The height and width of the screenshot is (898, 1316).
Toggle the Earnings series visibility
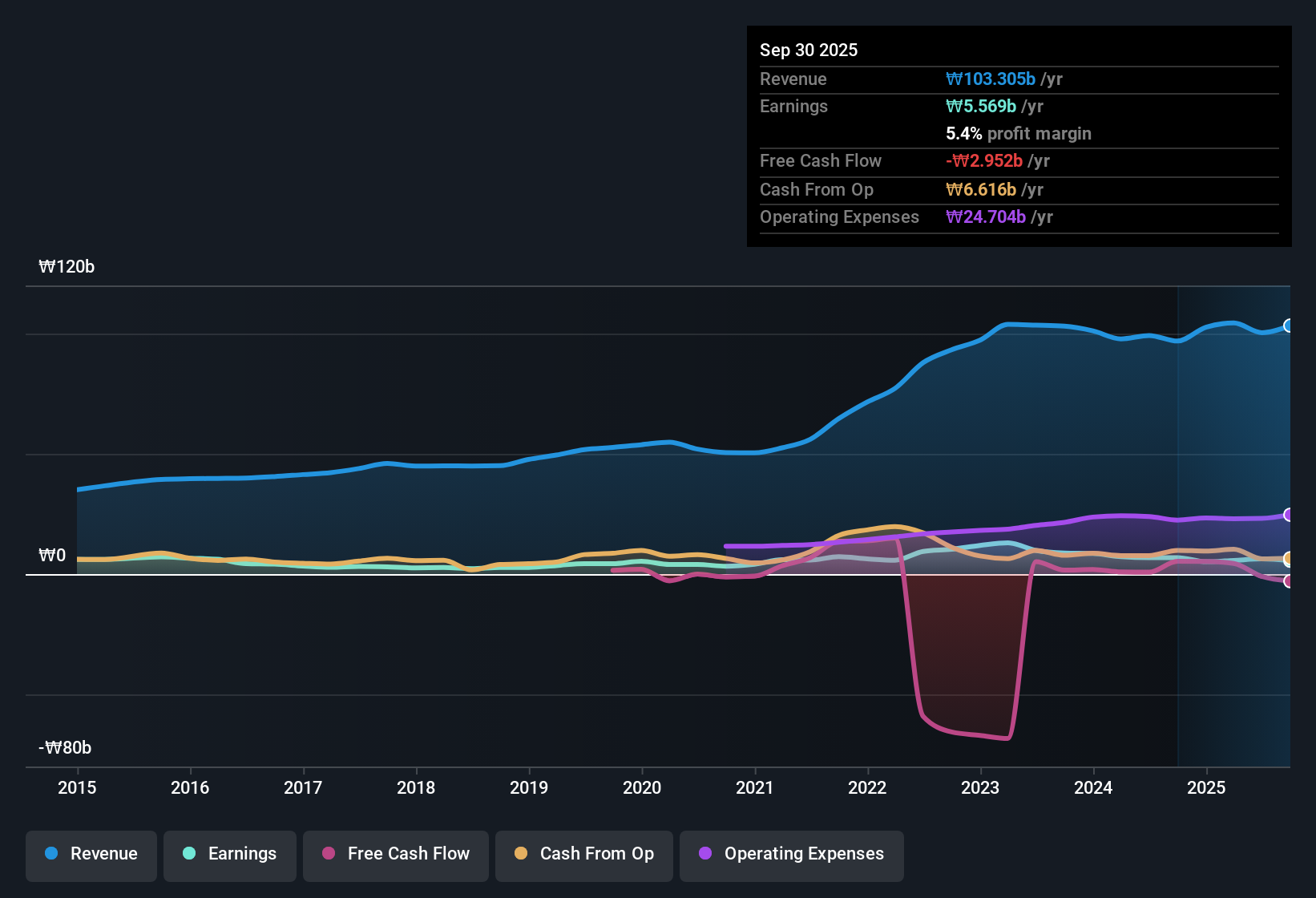pos(229,854)
